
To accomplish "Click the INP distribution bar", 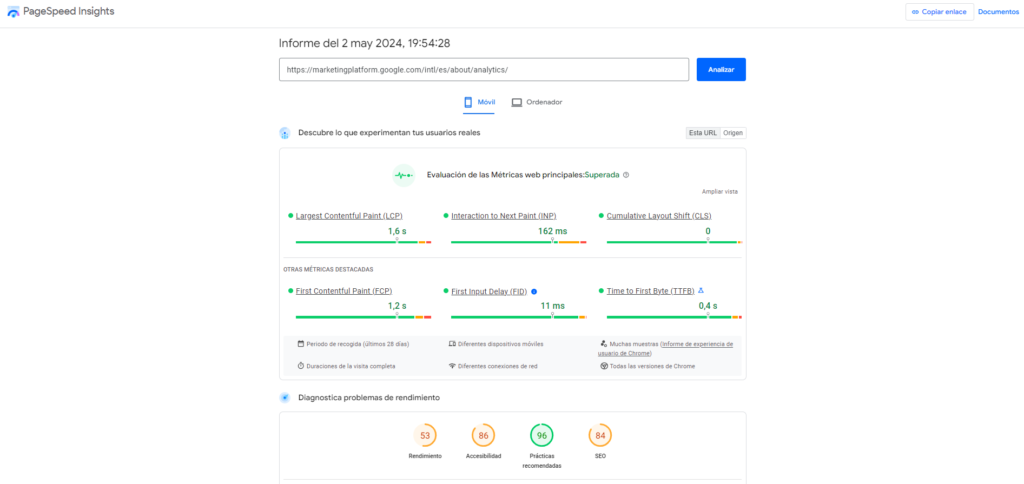I will click(519, 242).
